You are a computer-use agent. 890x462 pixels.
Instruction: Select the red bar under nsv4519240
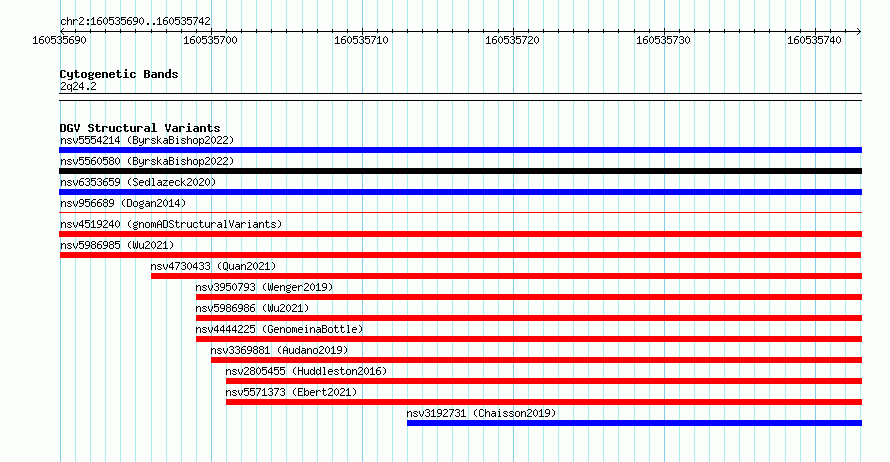(x=460, y=234)
